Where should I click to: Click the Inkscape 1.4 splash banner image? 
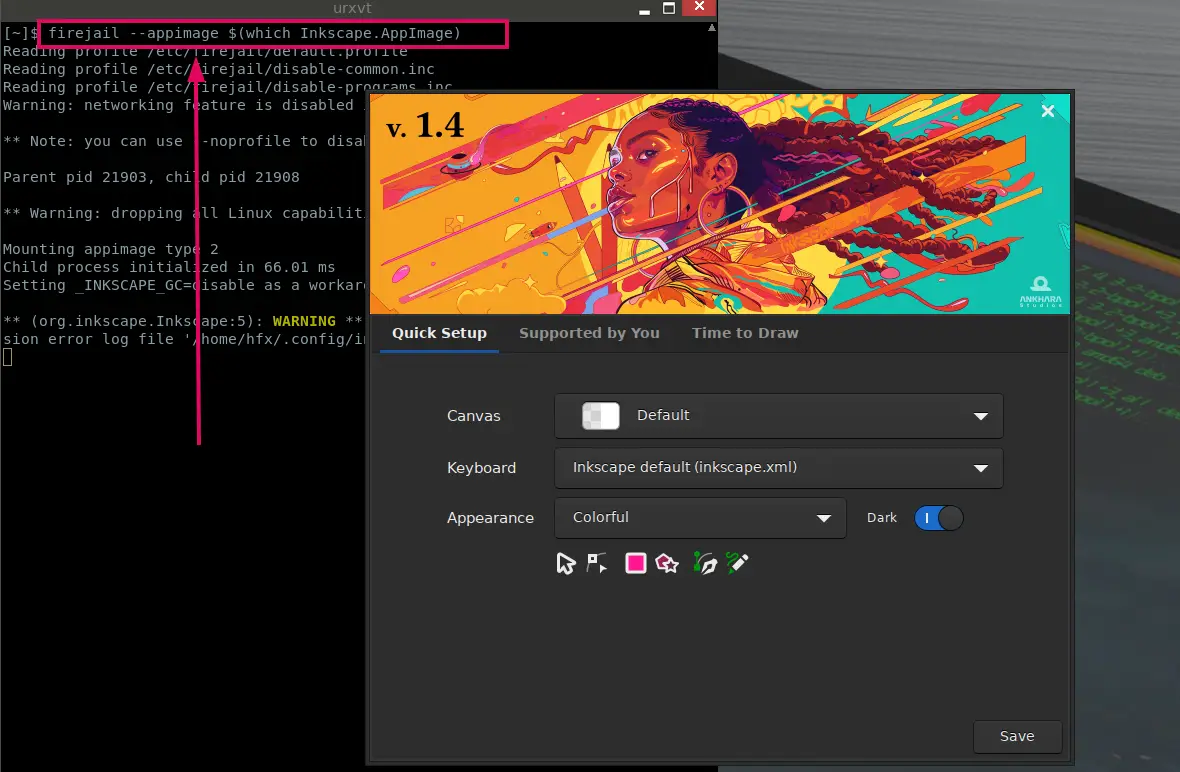click(719, 203)
